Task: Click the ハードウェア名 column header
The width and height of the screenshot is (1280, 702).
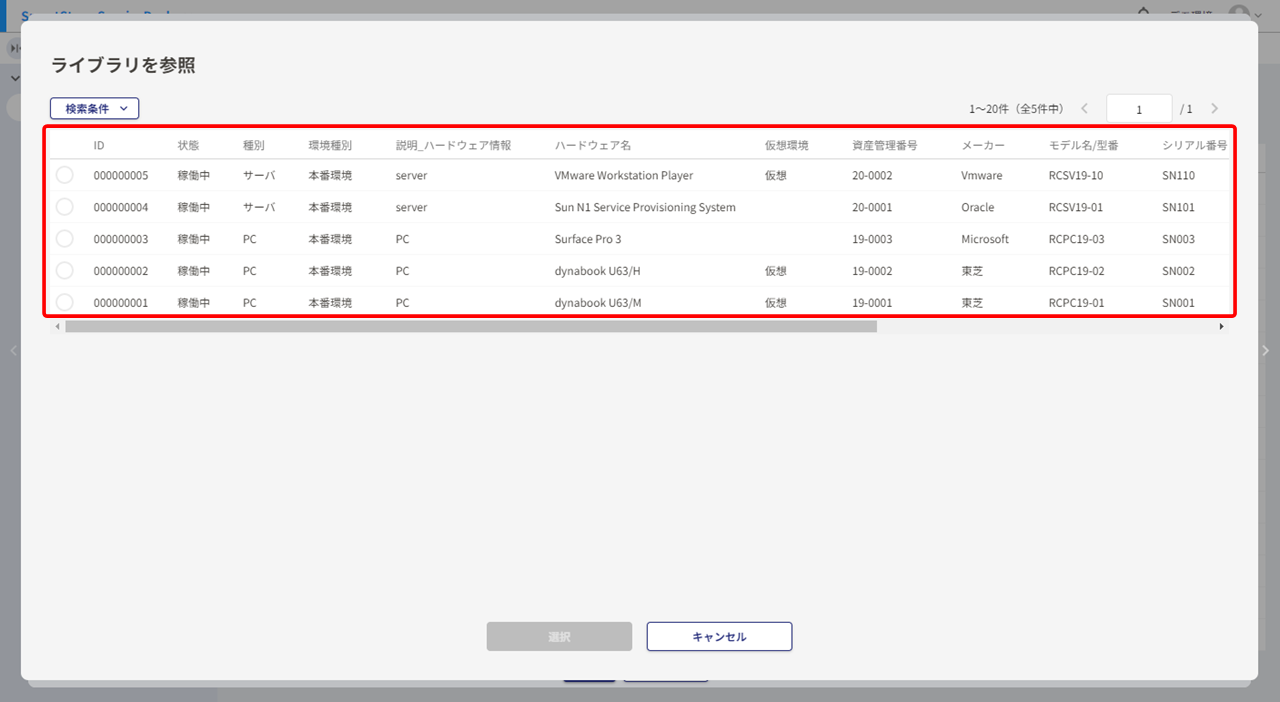Action: [x=592, y=146]
